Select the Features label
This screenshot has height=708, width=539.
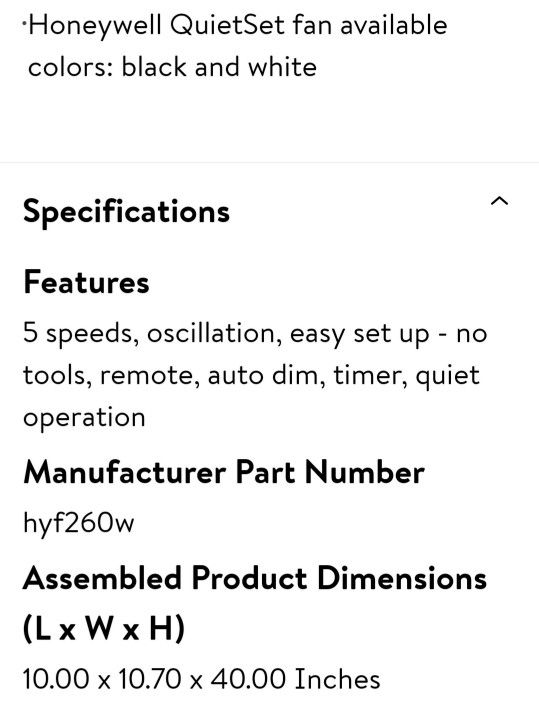coord(86,282)
